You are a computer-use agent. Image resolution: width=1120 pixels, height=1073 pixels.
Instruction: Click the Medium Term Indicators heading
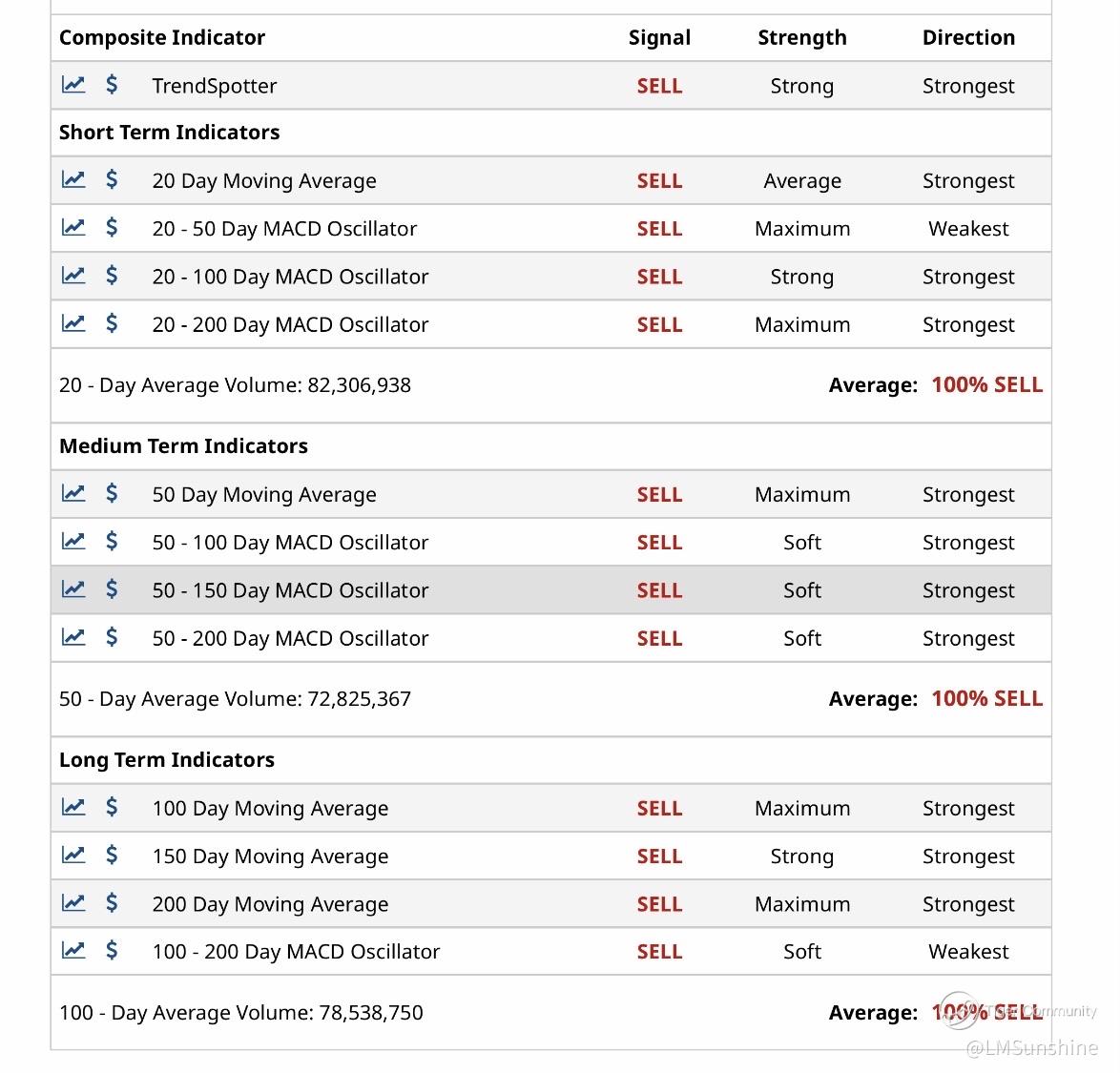point(183,445)
